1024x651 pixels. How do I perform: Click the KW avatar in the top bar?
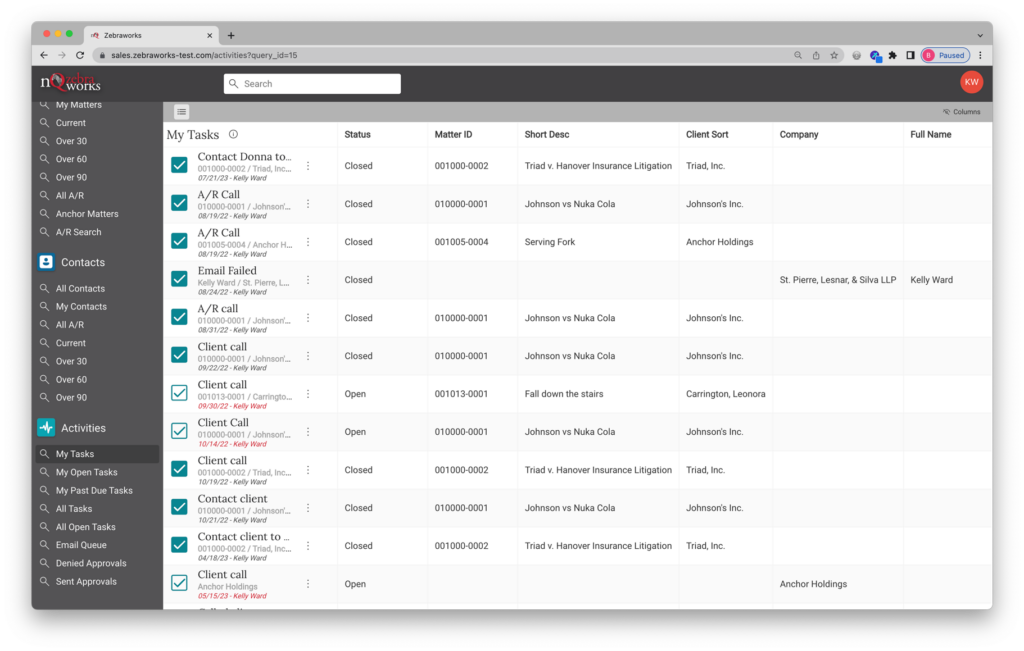click(971, 81)
